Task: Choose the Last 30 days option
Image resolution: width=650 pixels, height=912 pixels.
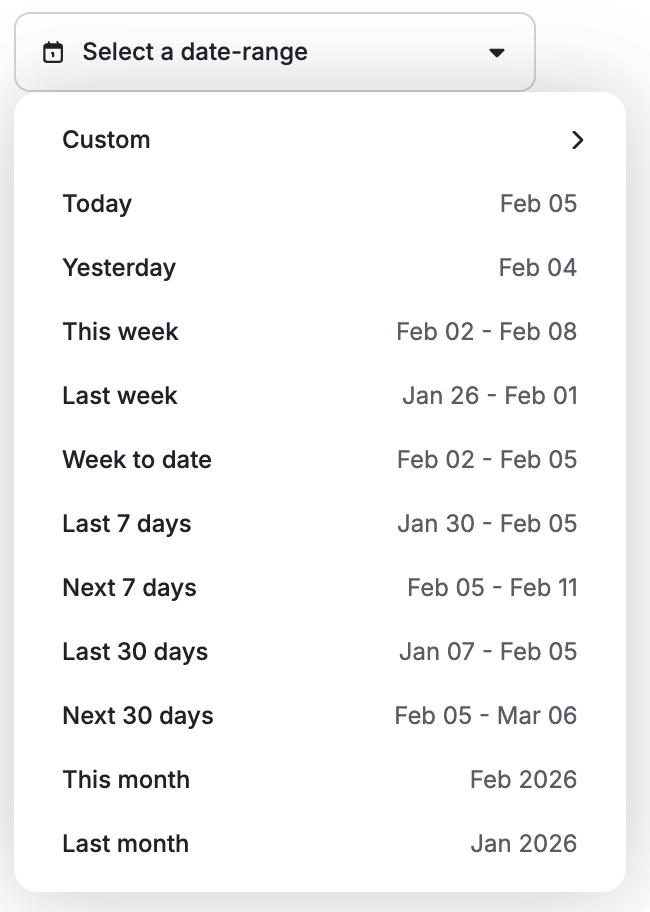Action: click(x=135, y=652)
